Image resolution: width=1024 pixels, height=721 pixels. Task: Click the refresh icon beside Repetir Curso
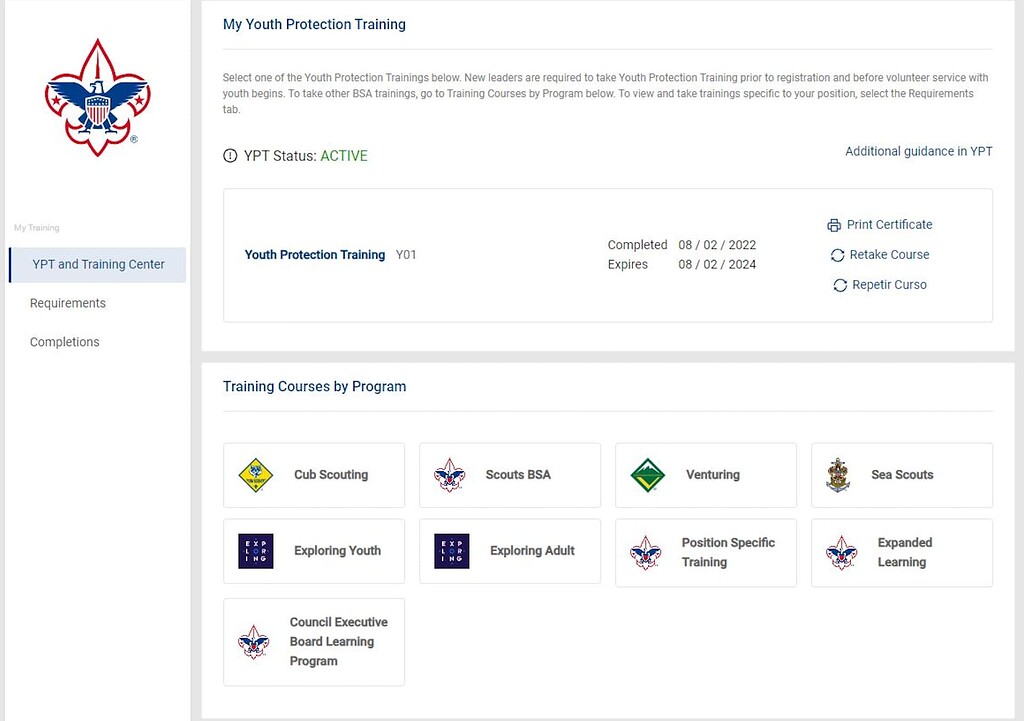click(x=839, y=285)
